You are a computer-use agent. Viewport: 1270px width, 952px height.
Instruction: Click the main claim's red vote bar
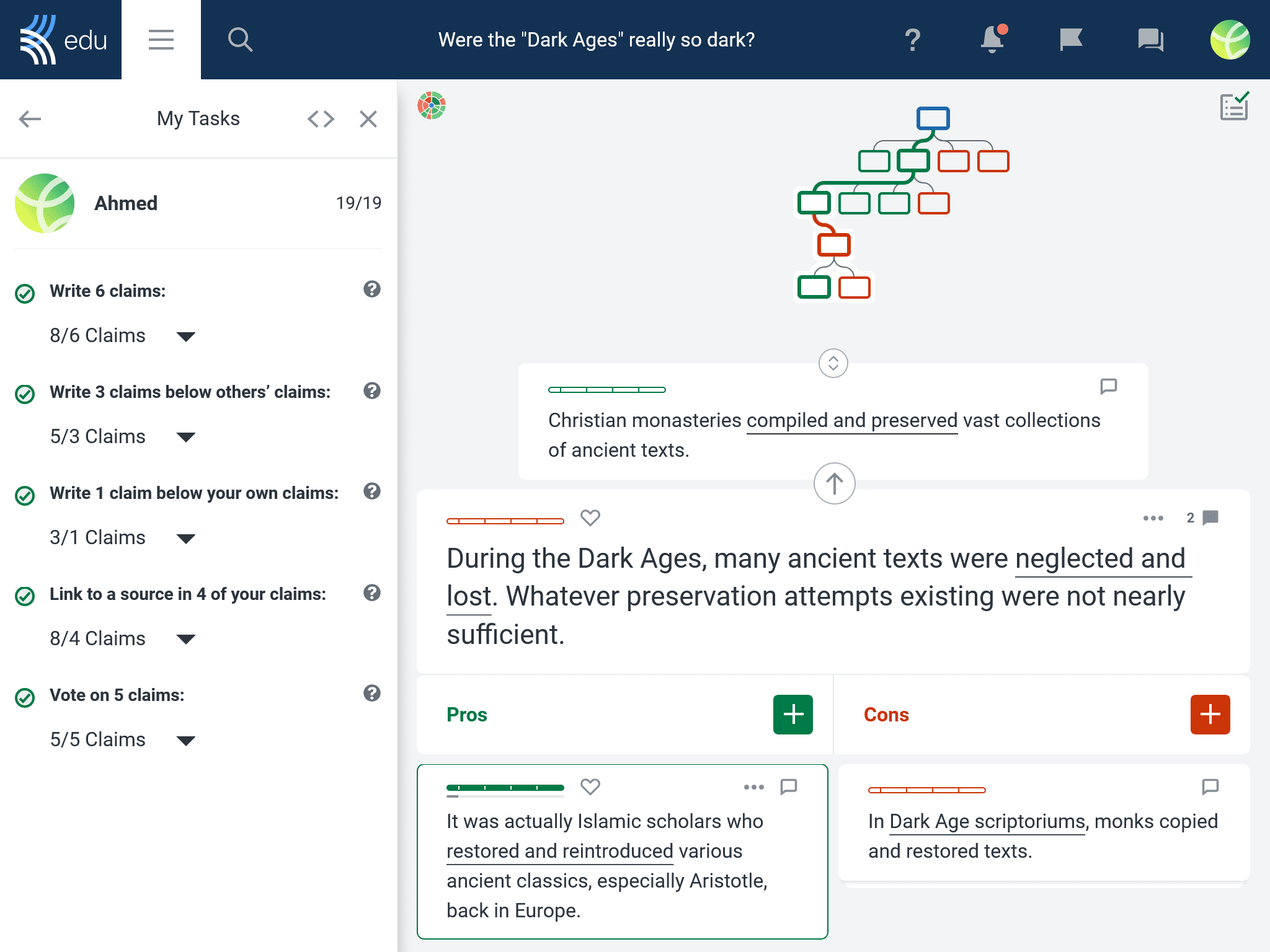[x=505, y=521]
